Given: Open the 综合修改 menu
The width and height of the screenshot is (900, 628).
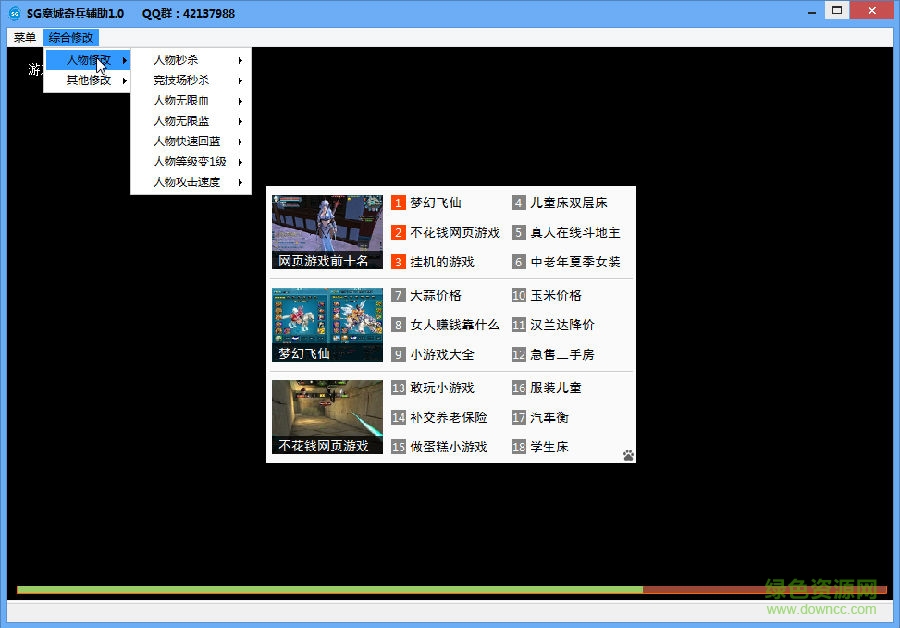Looking at the screenshot, I should [x=71, y=37].
